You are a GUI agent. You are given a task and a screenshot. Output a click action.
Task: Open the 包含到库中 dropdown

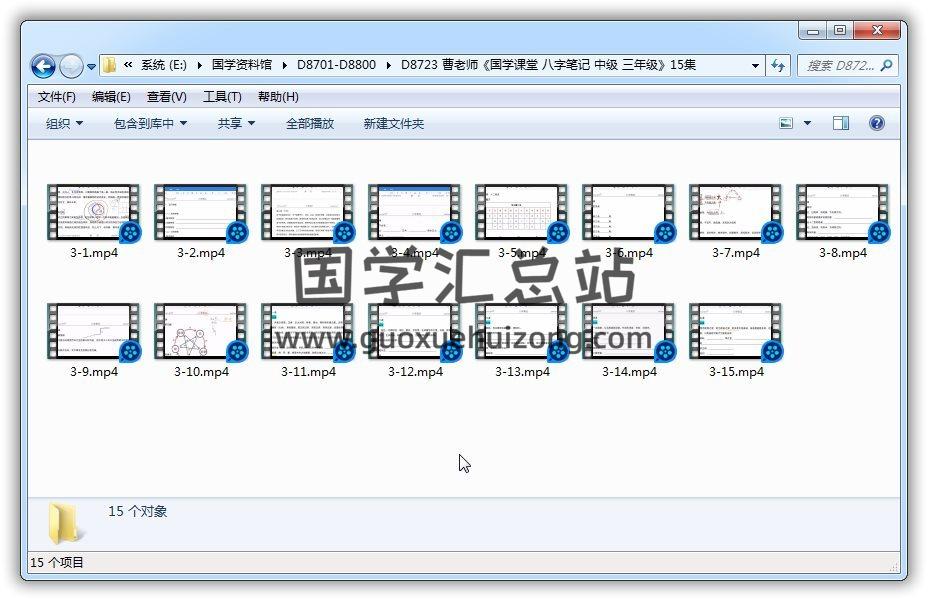[150, 124]
